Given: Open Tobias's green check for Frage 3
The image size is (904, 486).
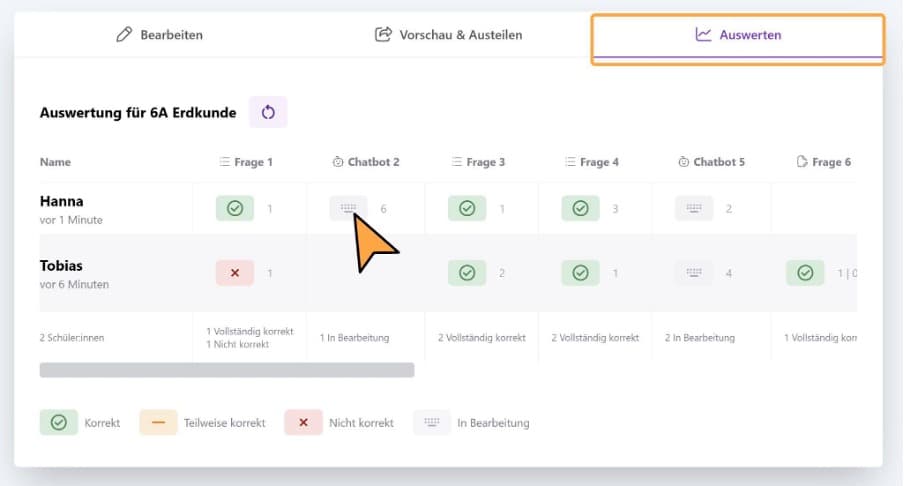Looking at the screenshot, I should 467,273.
